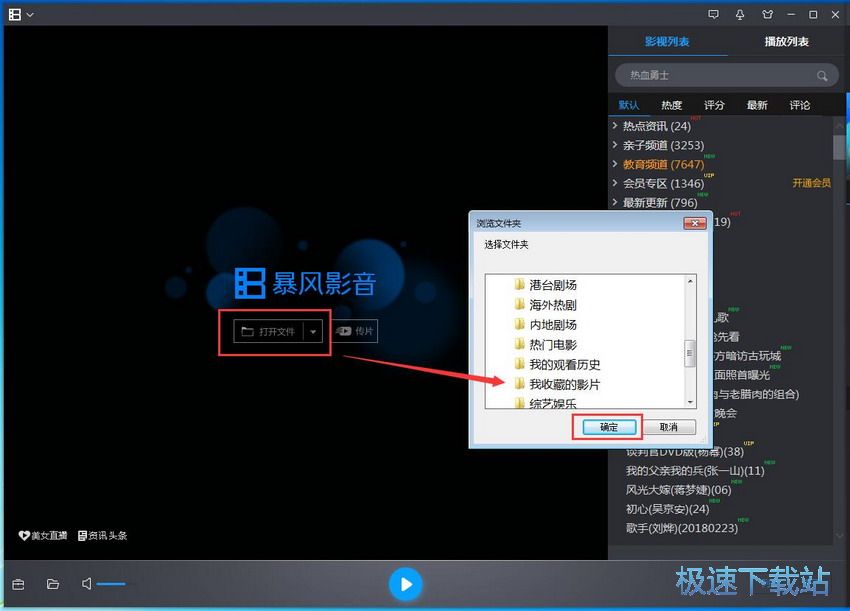
Task: Open 我的父亲我的兵(张一山)(11) entry
Action: [695, 471]
